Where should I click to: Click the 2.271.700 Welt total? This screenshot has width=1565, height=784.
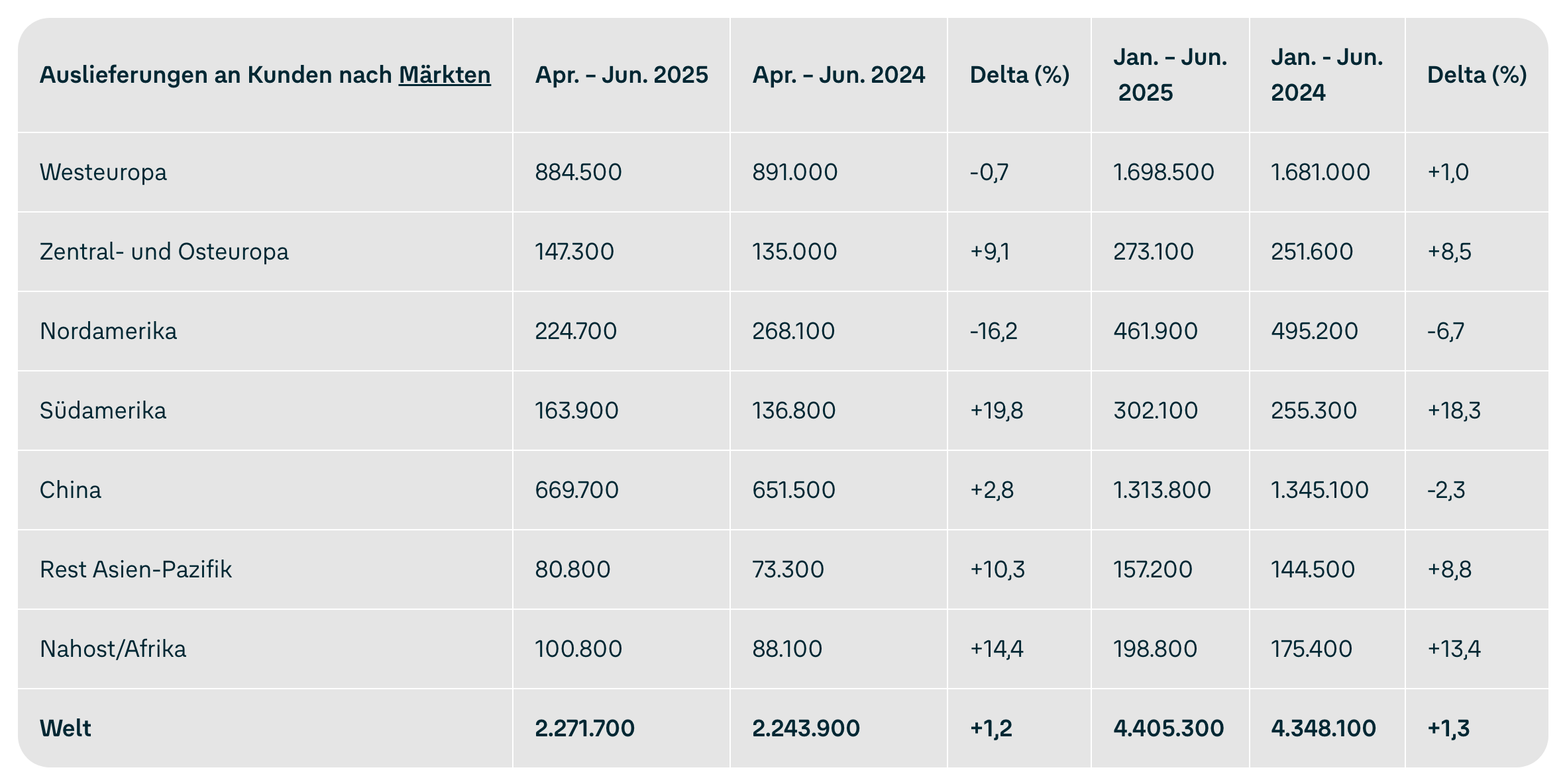pyautogui.click(x=584, y=728)
